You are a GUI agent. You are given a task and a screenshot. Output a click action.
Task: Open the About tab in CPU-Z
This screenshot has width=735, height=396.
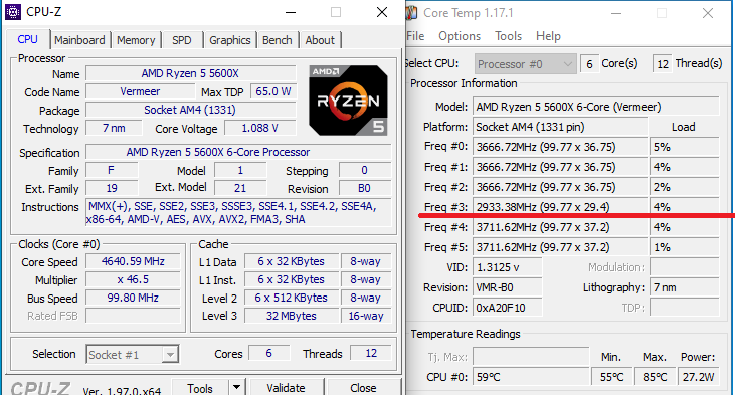point(320,40)
